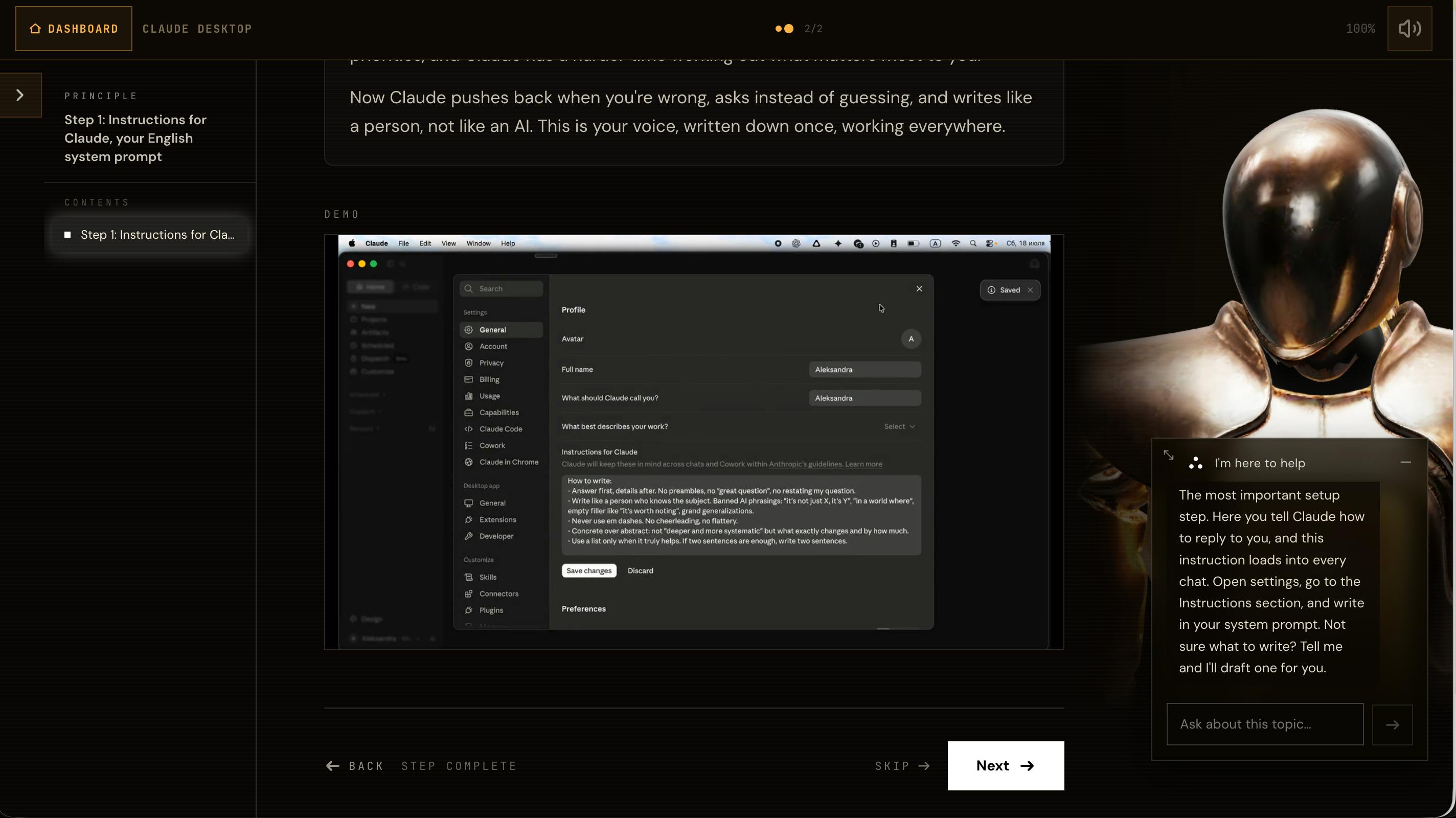
Task: Click the battery icon in demo menu bar
Action: [914, 244]
